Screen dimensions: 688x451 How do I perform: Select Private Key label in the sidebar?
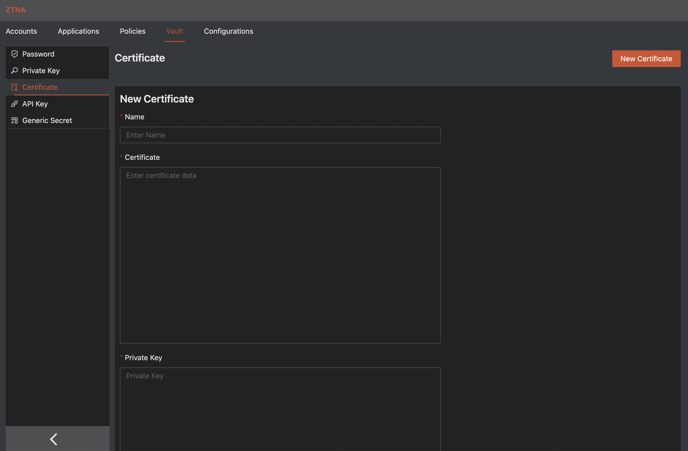(x=41, y=71)
